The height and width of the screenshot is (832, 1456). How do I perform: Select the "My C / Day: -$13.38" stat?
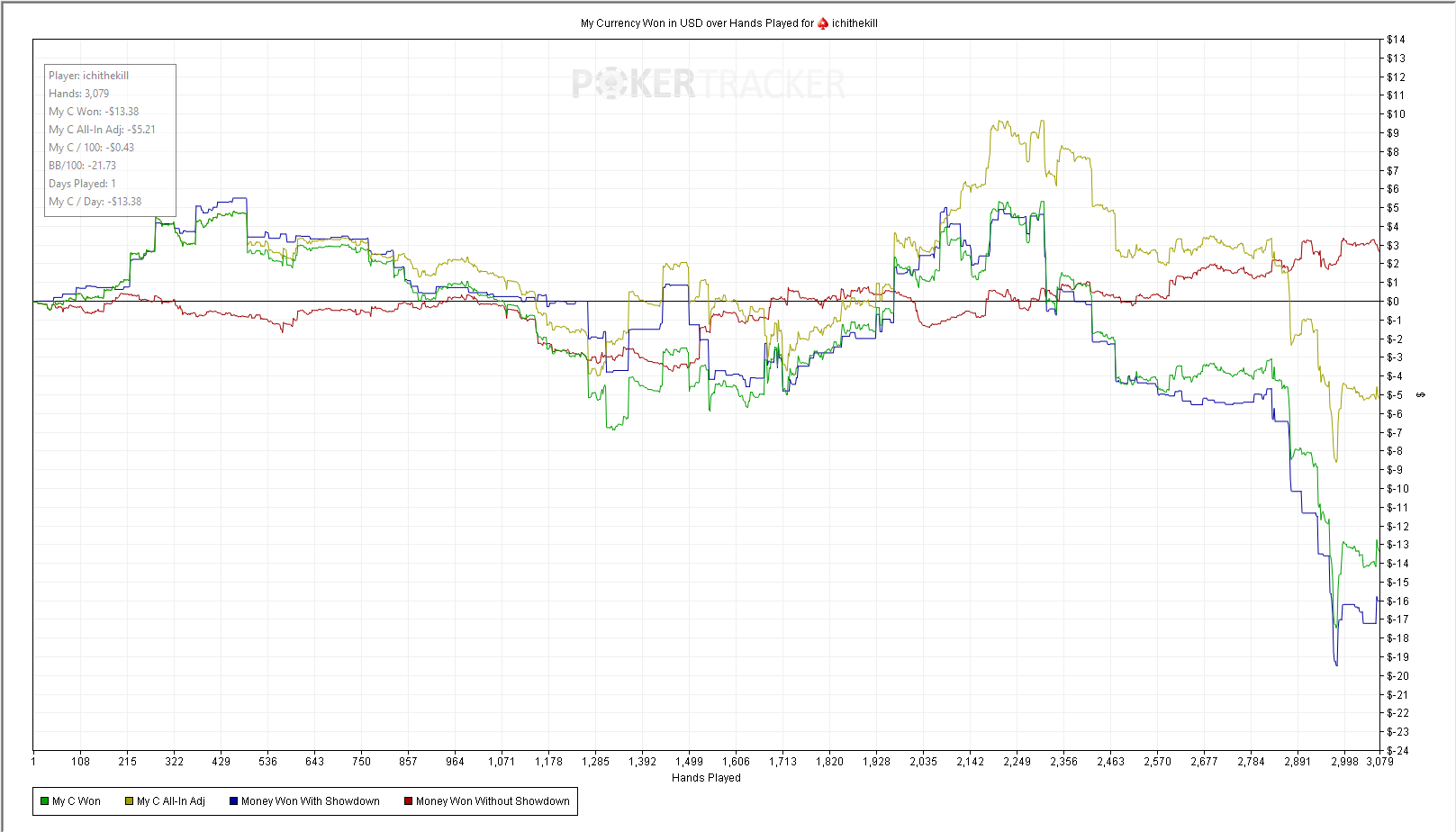coord(95,202)
